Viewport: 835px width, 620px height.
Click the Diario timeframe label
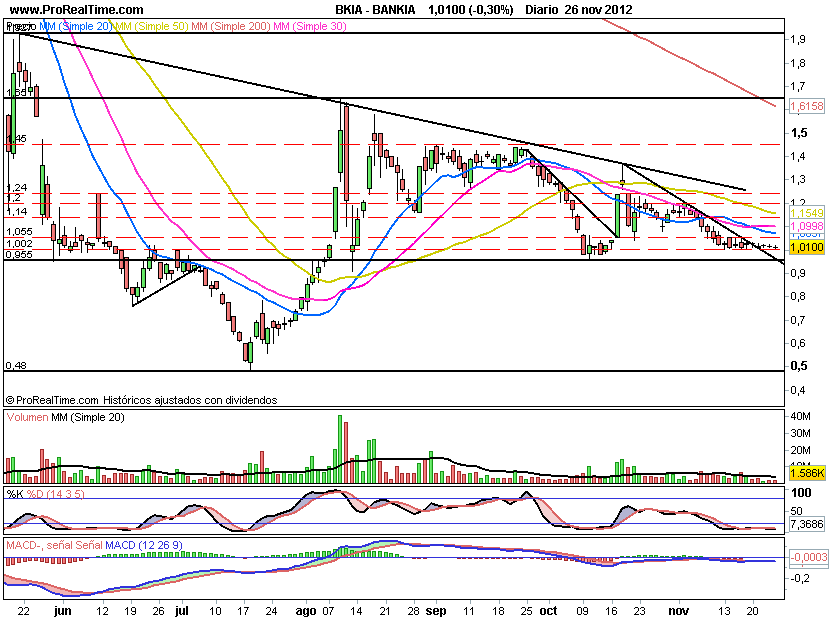point(542,10)
